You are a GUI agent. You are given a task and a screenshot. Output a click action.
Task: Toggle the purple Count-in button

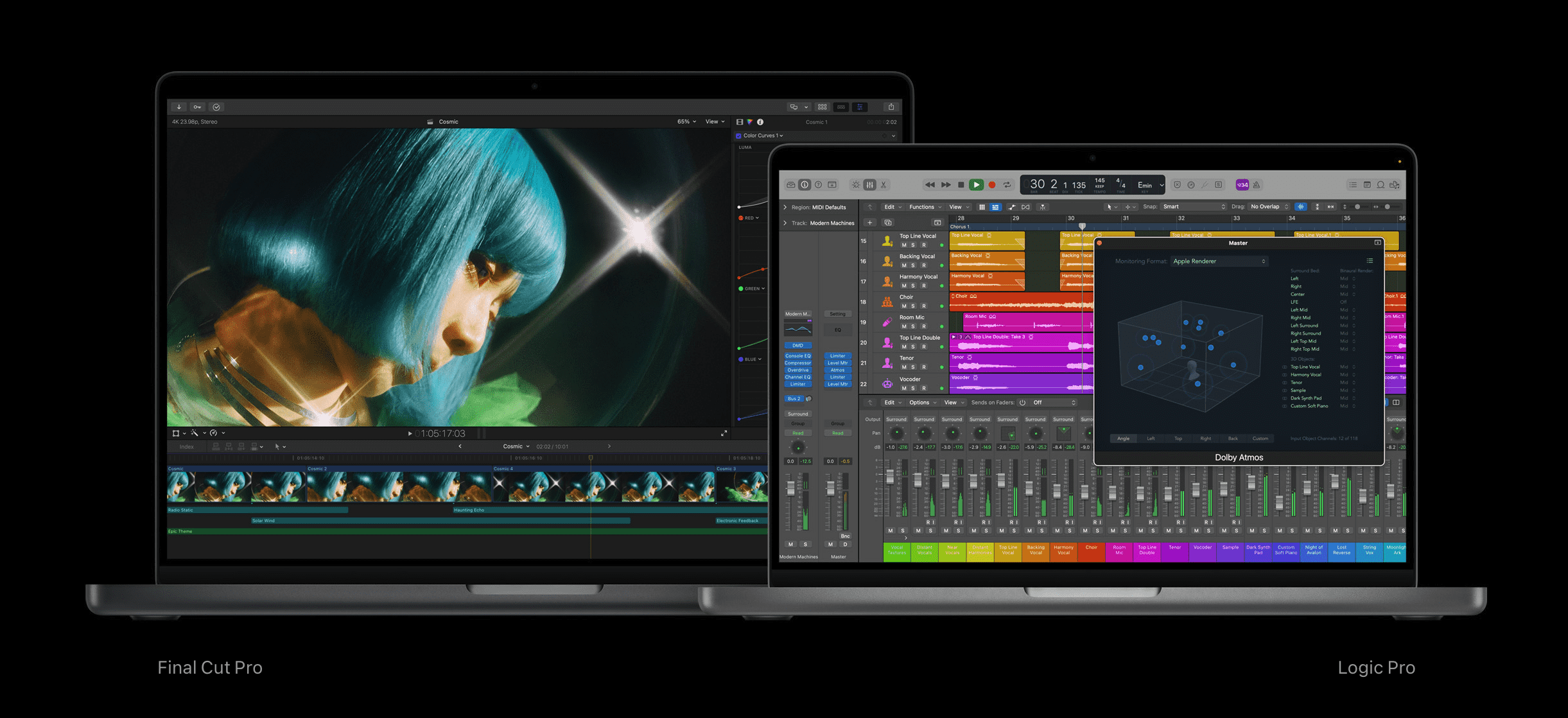(1242, 185)
